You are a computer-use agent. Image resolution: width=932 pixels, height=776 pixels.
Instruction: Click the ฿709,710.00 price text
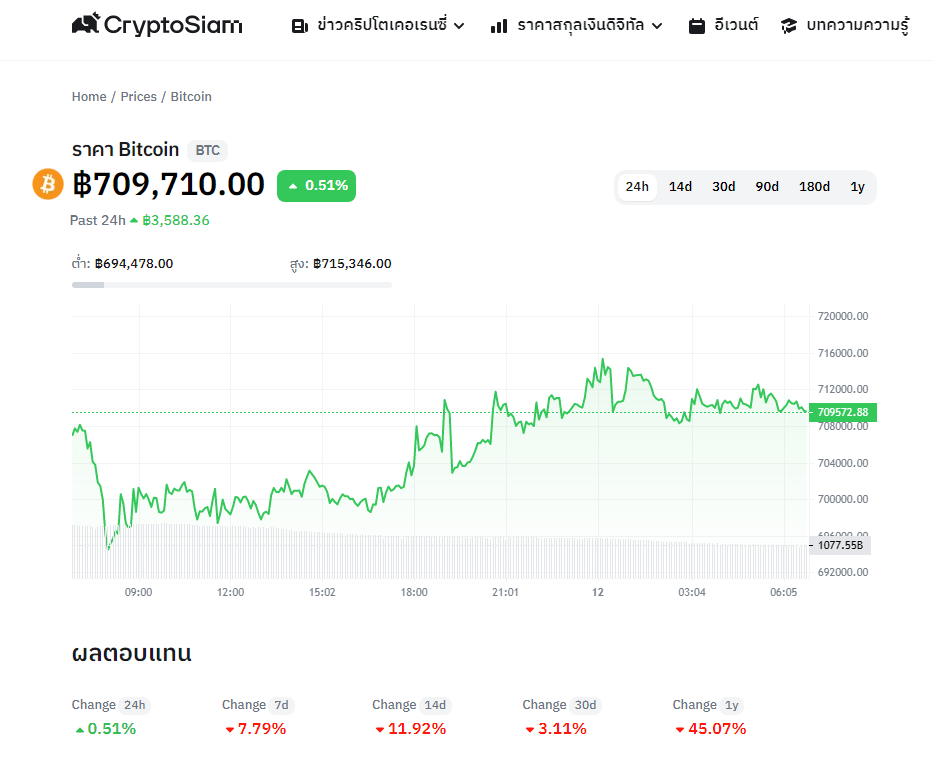168,184
